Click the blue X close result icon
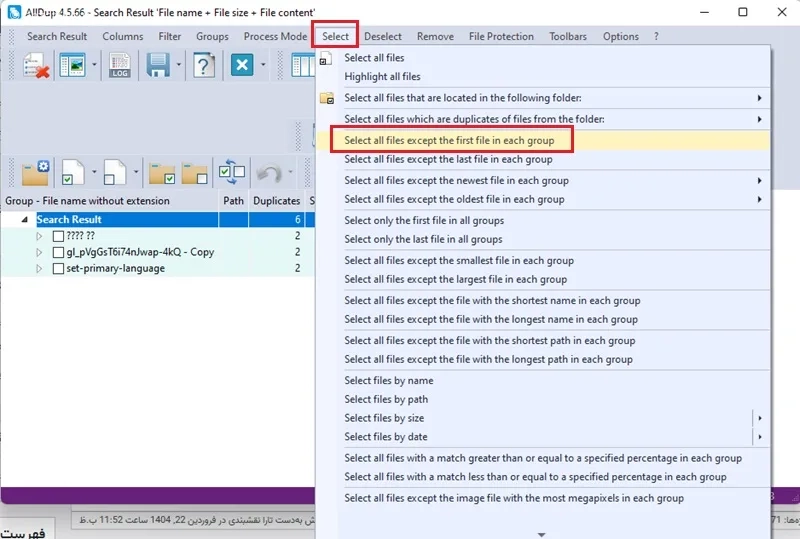The image size is (800, 539). point(242,65)
